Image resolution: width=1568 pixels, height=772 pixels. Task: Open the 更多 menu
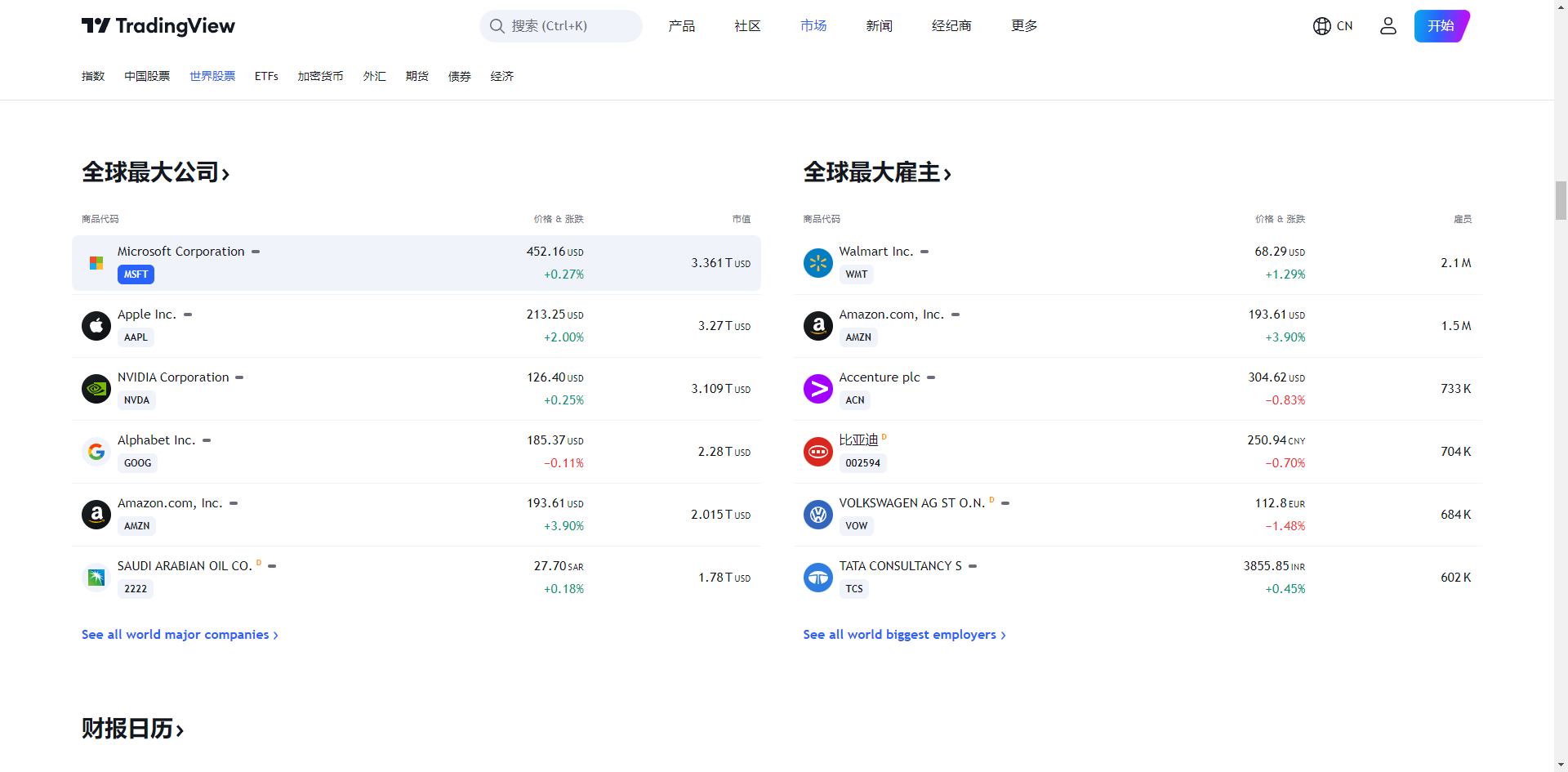point(1024,26)
